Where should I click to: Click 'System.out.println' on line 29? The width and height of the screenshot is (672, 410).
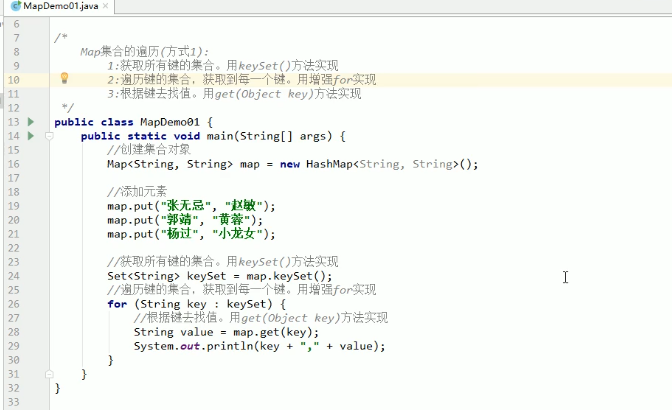(194, 346)
